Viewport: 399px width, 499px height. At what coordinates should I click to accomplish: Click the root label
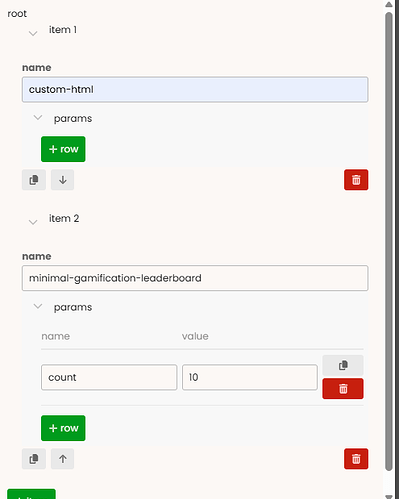coord(17,14)
